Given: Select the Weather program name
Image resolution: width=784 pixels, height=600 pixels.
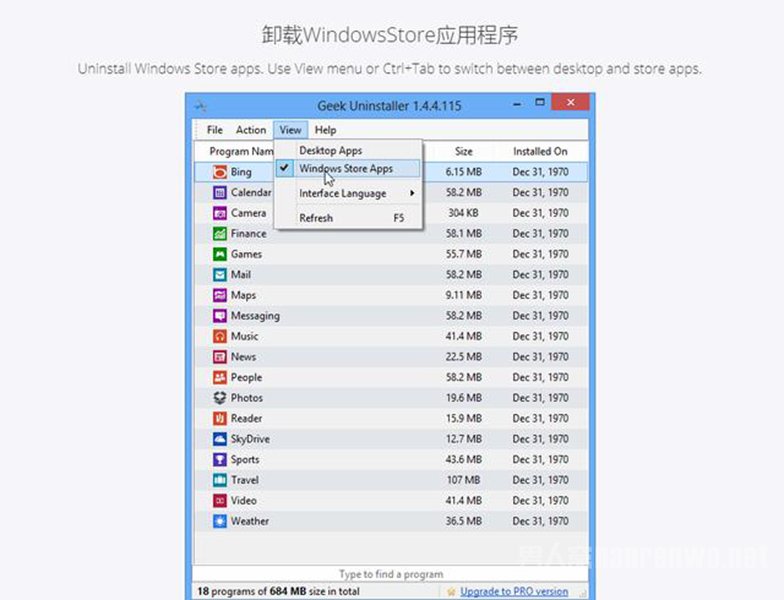Looking at the screenshot, I should [x=250, y=521].
